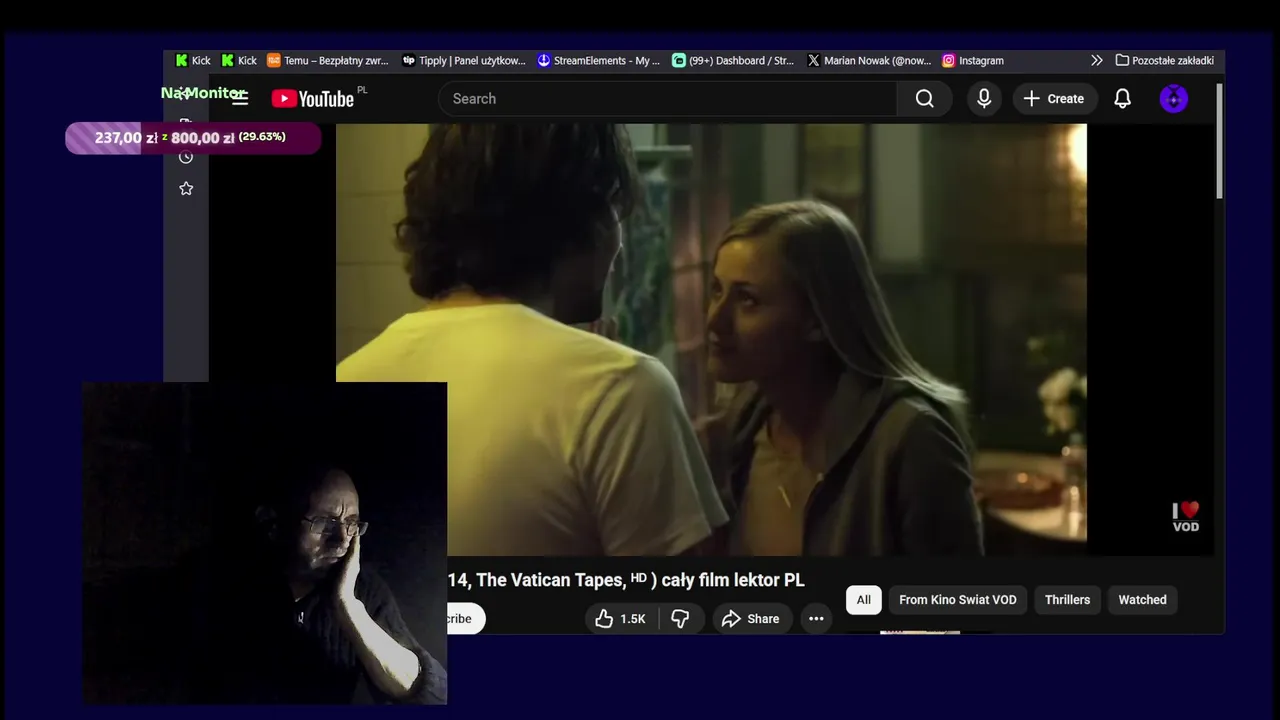This screenshot has height=720, width=1280.
Task: Expand hidden bookmarks with double chevron
Action: click(1097, 60)
